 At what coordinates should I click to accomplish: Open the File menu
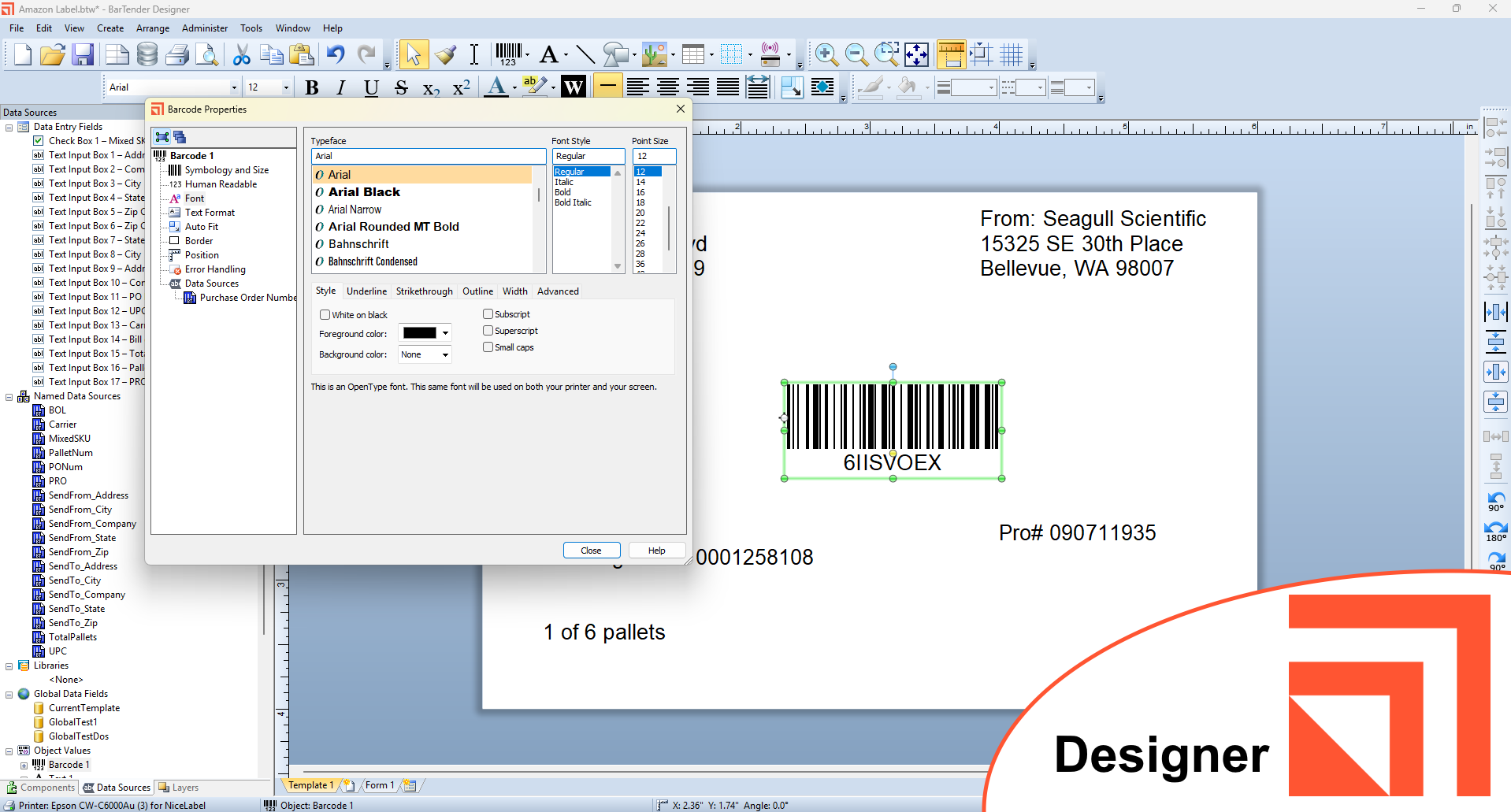tap(17, 28)
